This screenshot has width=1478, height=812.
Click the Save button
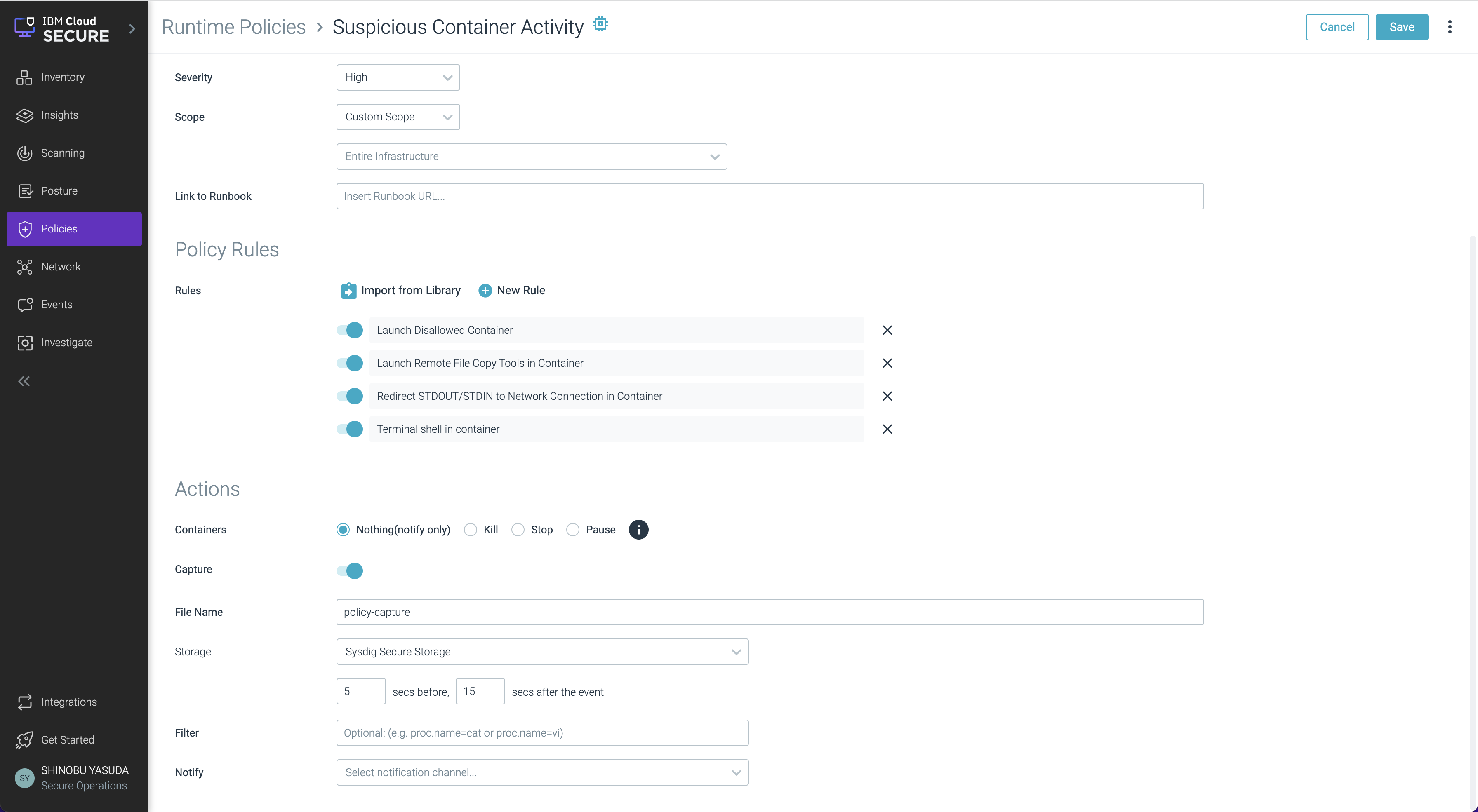coord(1401,27)
